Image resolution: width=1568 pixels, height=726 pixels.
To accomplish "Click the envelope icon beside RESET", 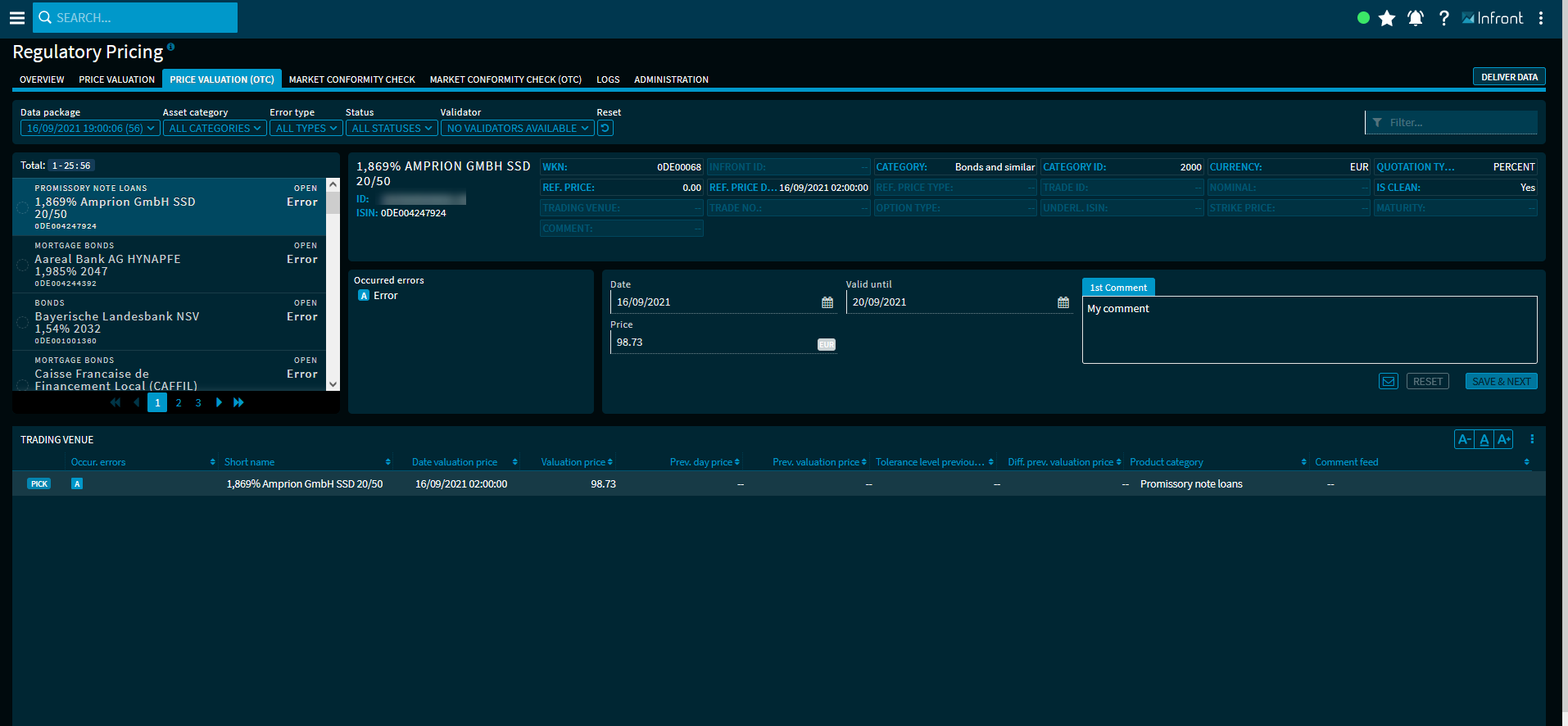I will [1389, 381].
